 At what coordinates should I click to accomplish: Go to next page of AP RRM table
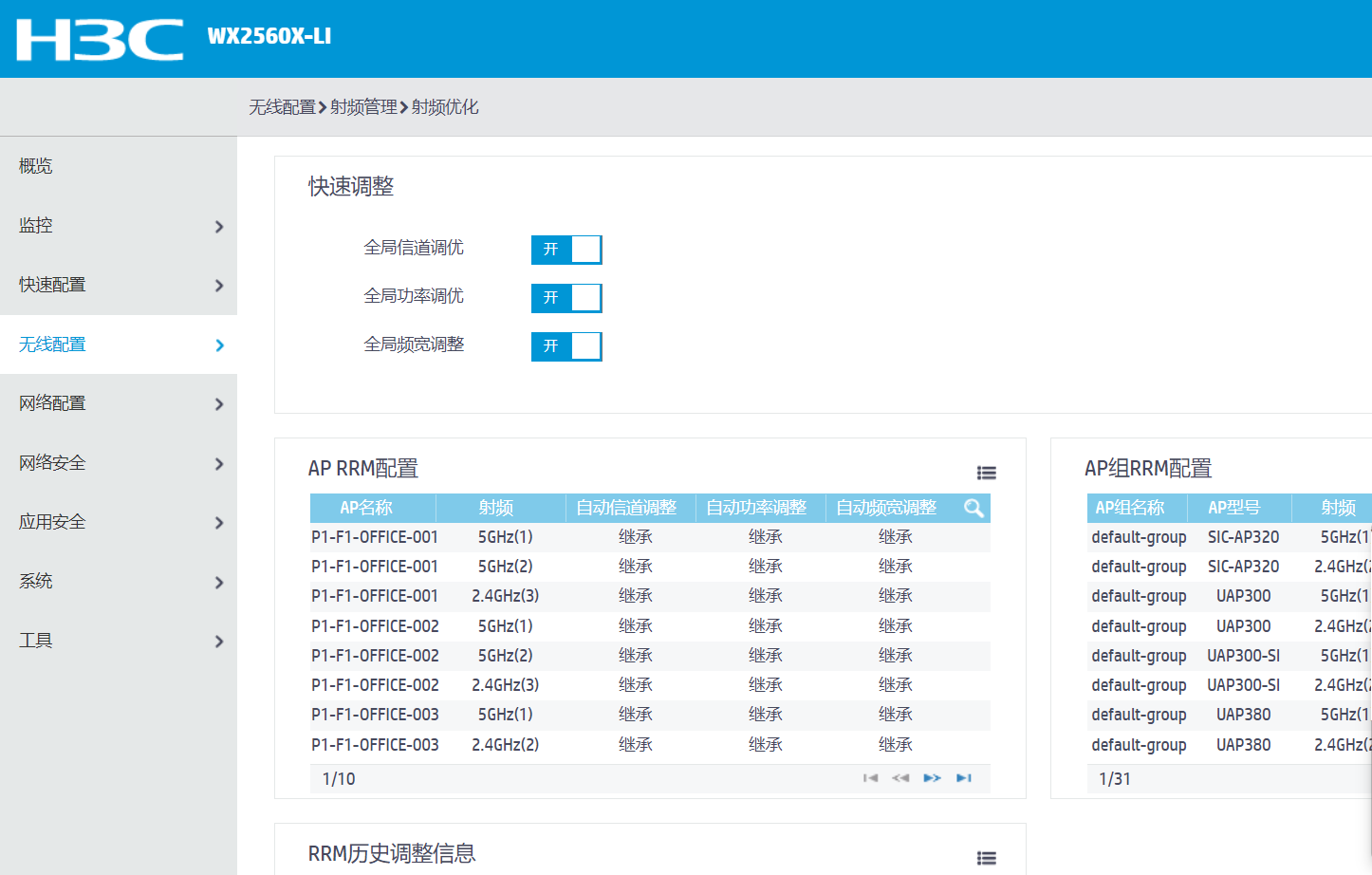pyautogui.click(x=932, y=778)
